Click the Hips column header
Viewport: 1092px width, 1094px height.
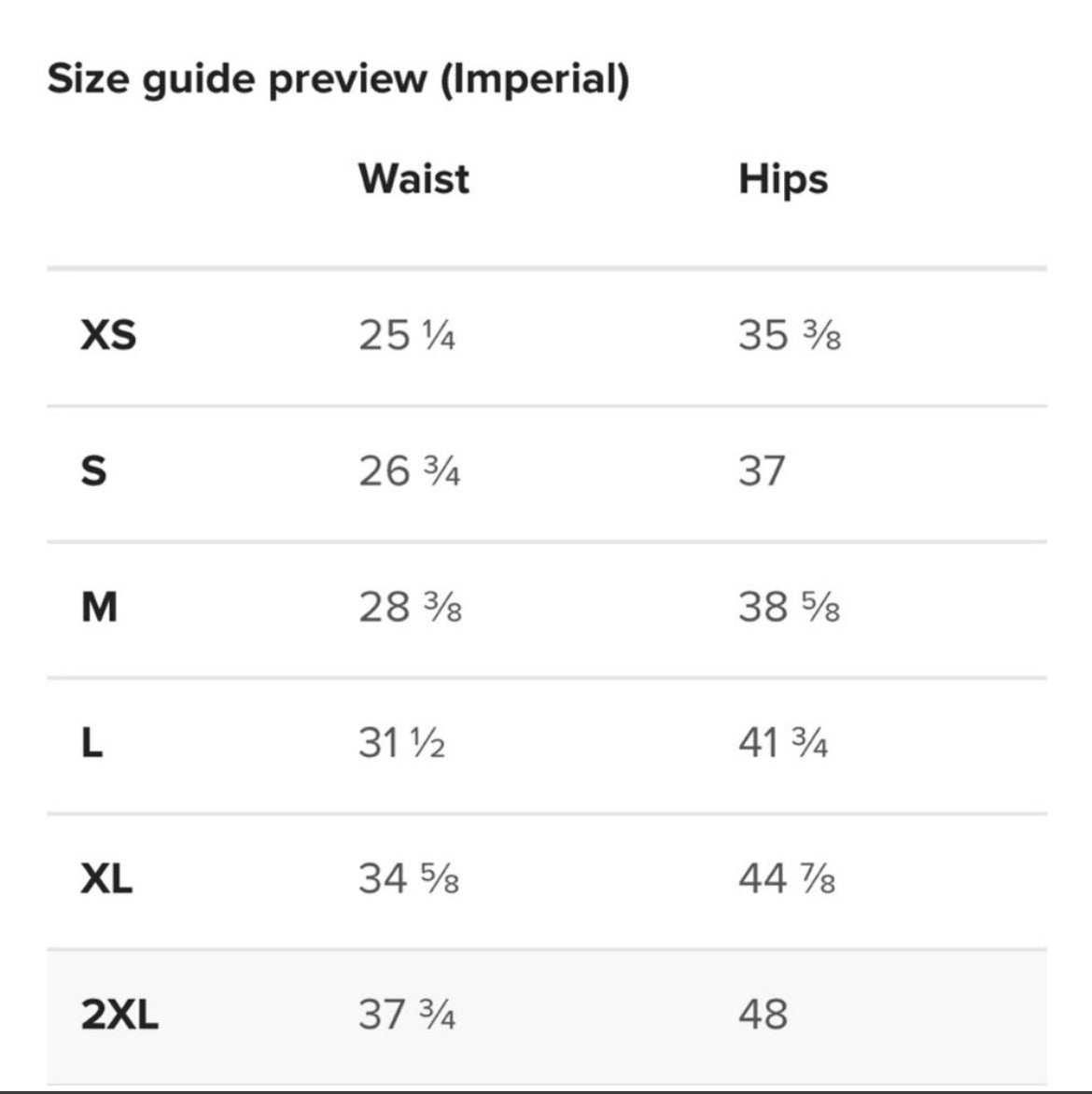[783, 180]
